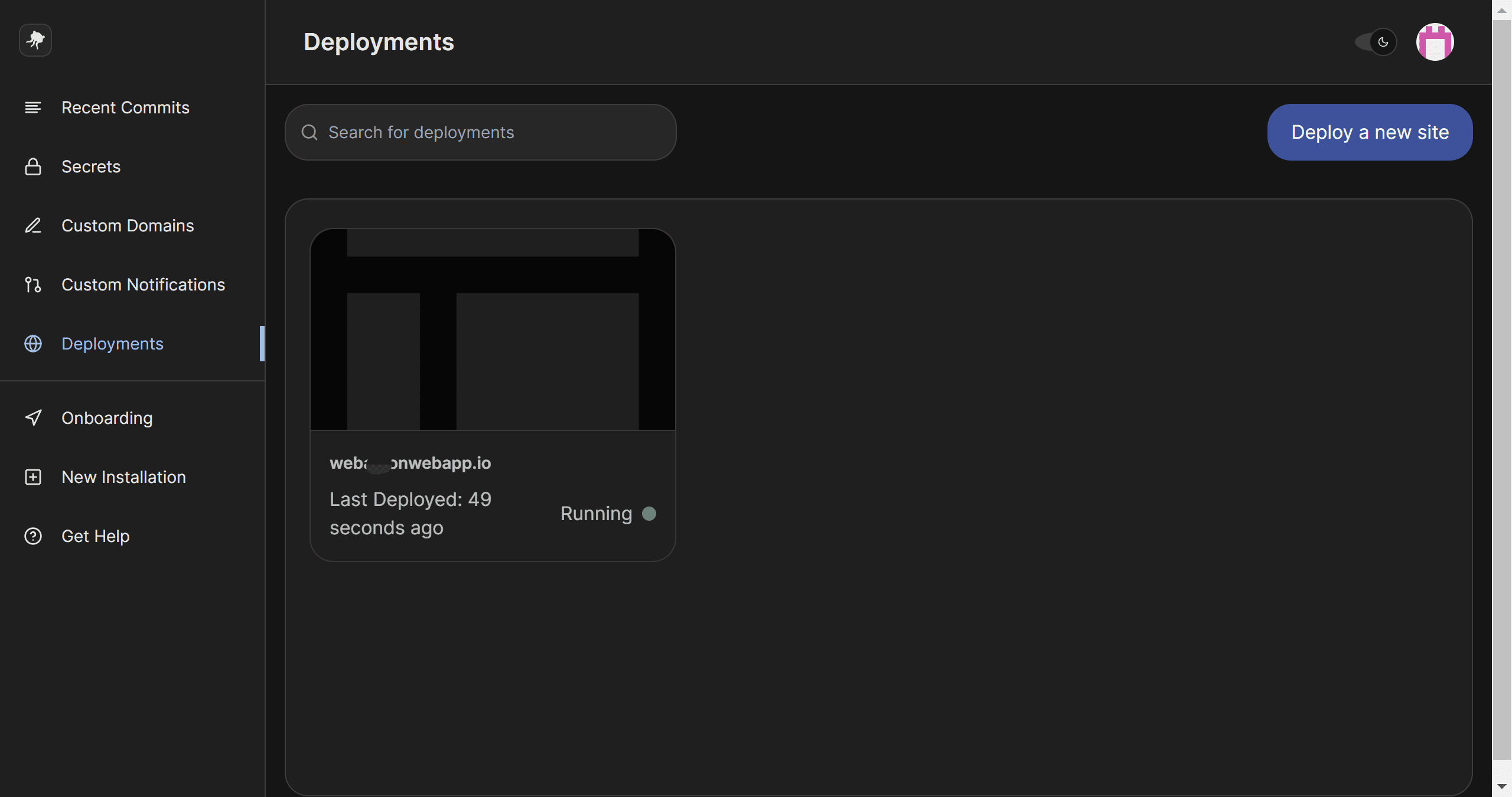
Task: Click the scrollbar down arrow
Action: (1501, 786)
